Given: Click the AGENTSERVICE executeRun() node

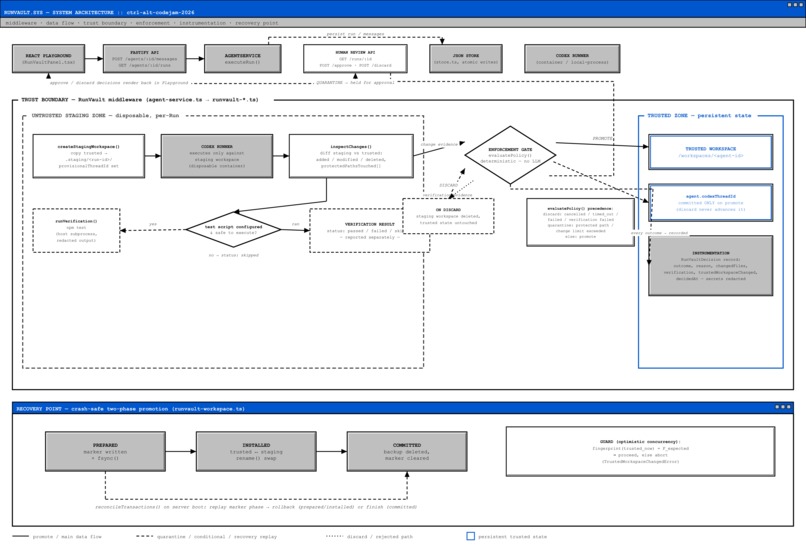Looking at the screenshot, I should tap(243, 59).
